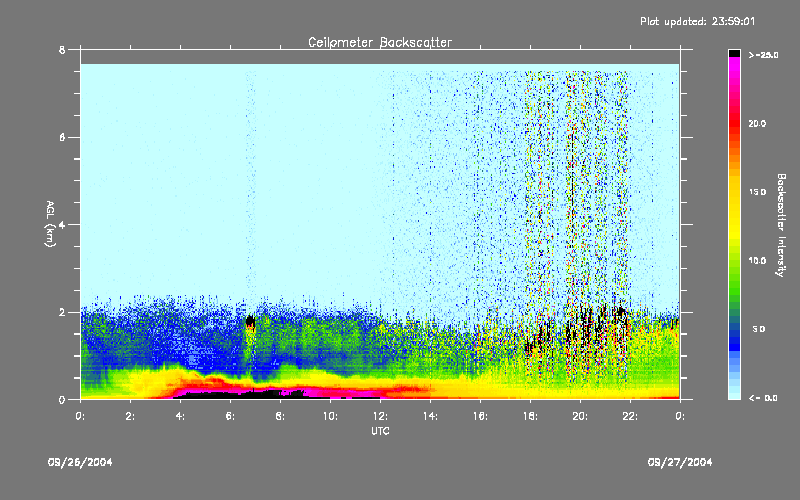Click the "4:" hour label on the UTC axis
This screenshot has width=800, height=500.
coord(180,416)
